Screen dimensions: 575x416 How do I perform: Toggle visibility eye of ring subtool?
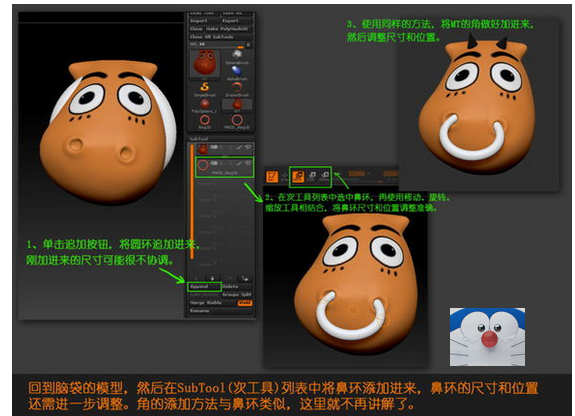248,163
